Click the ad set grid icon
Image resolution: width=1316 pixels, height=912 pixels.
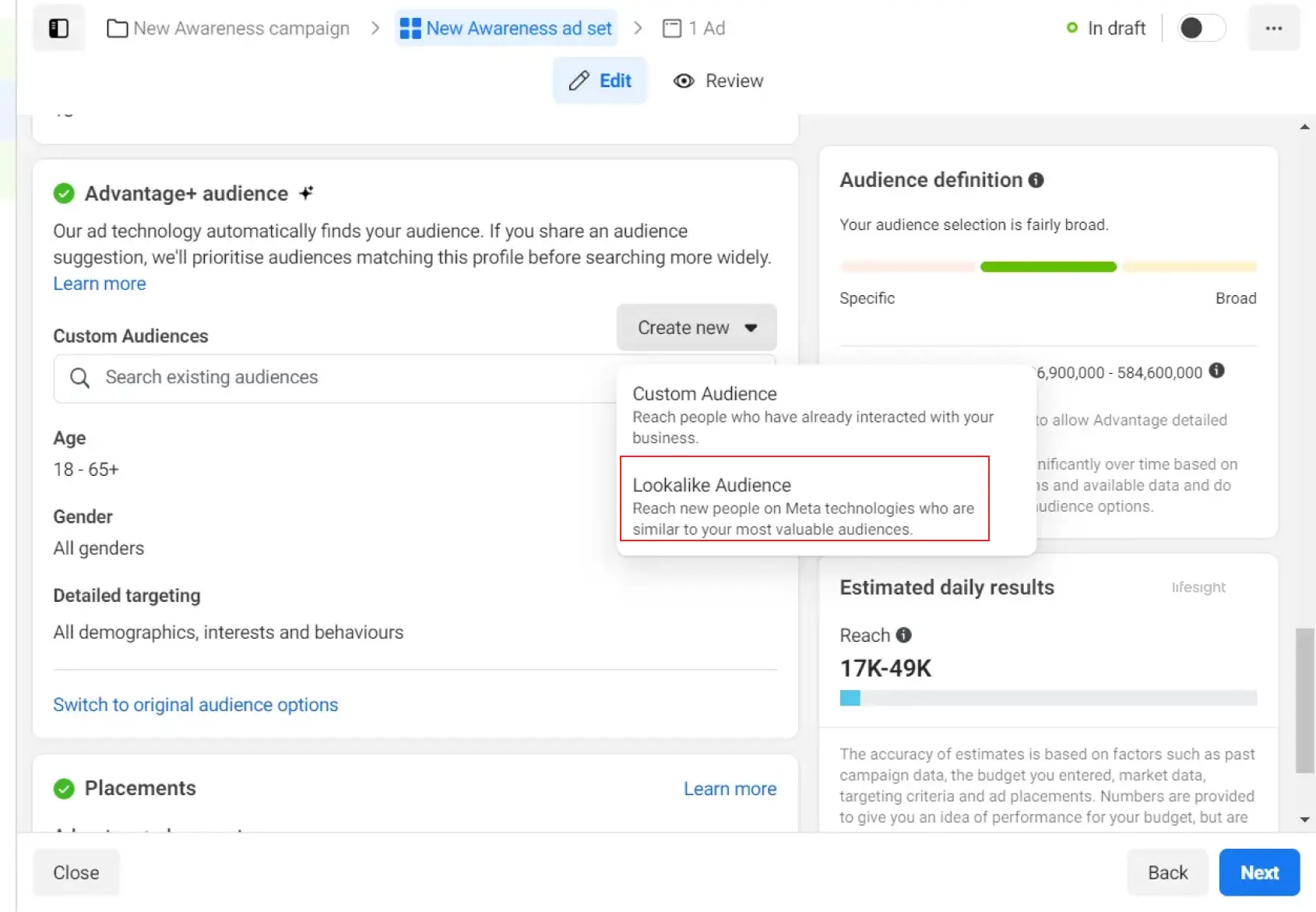(410, 29)
